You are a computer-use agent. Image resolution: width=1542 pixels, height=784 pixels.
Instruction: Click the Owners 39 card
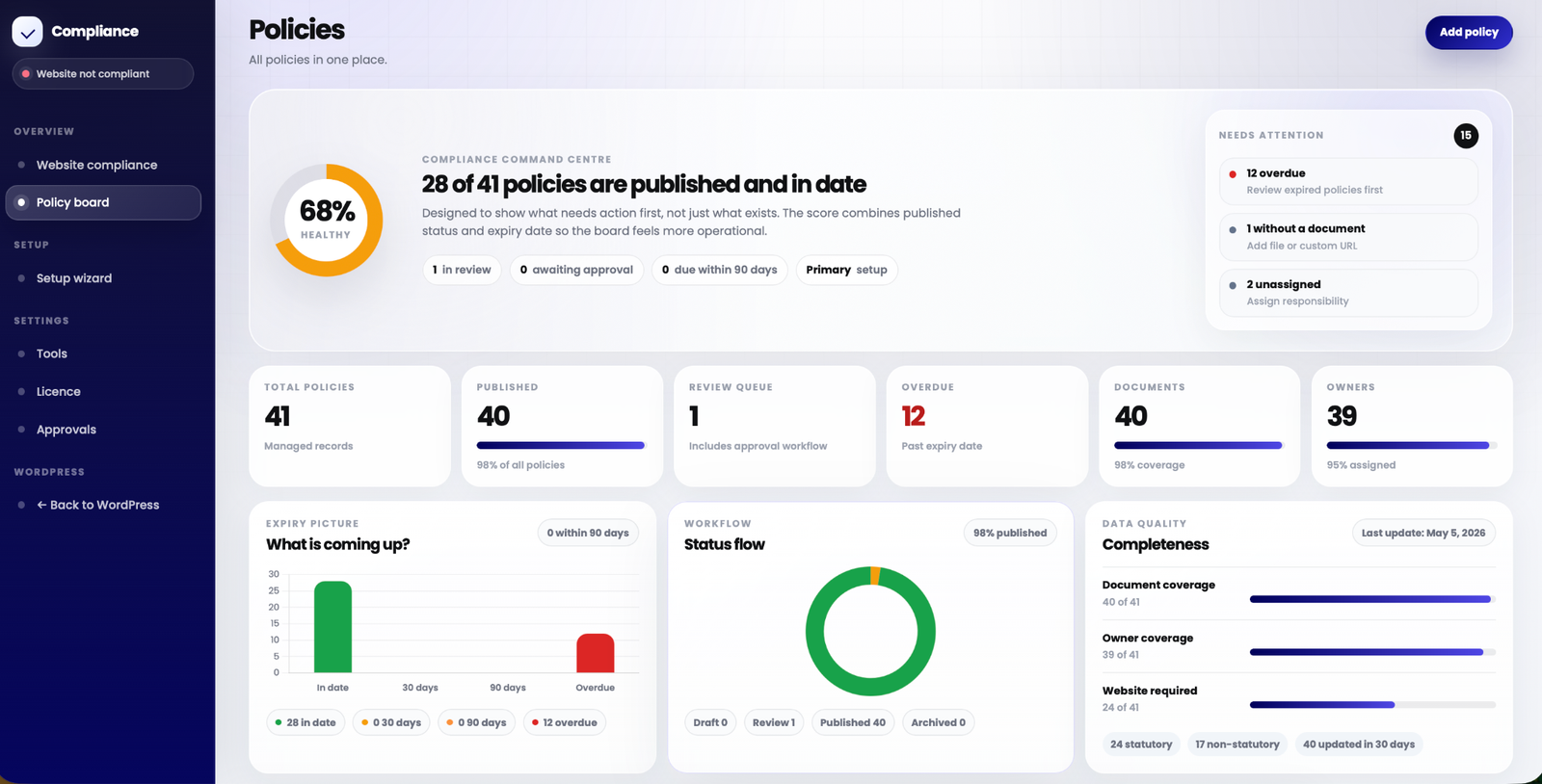coord(1412,426)
